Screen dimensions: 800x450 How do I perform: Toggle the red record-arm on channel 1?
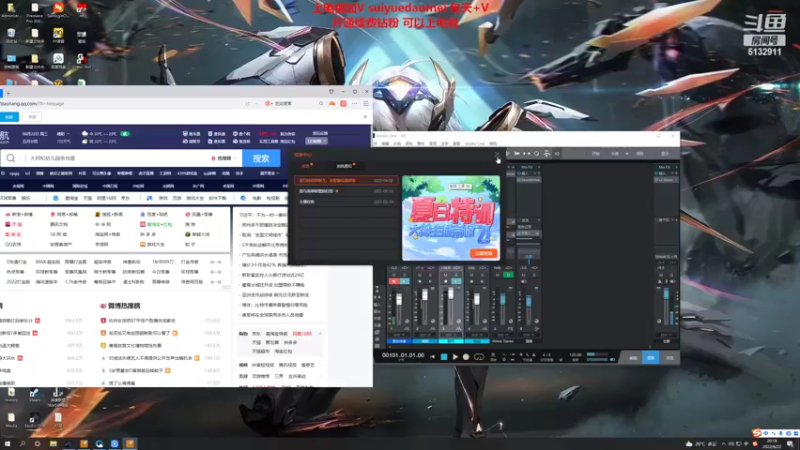click(x=393, y=281)
